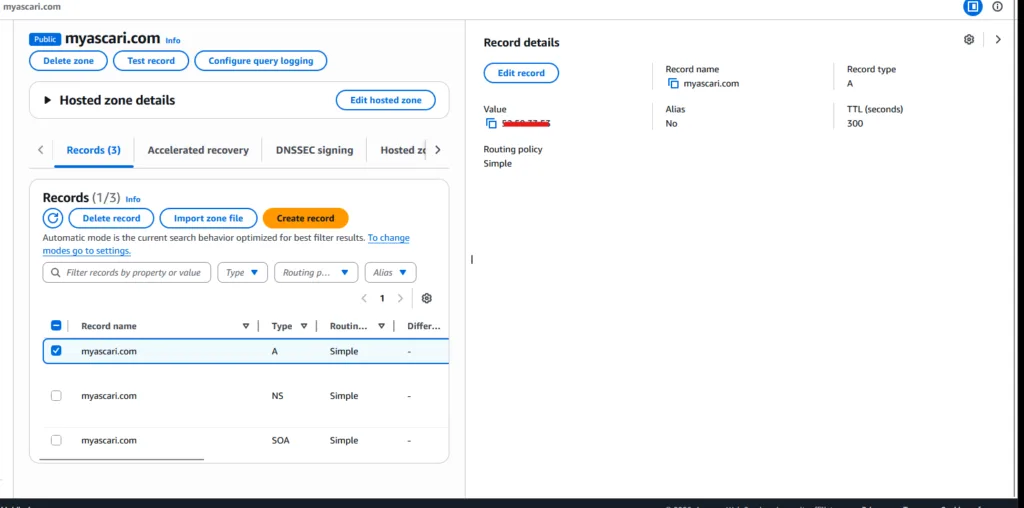Expand Hosted zone details section

[47, 100]
